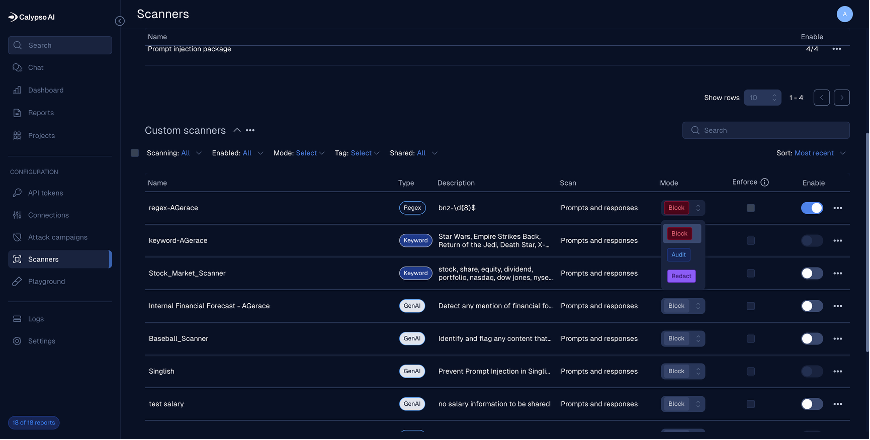Open more options for Singlish row
This screenshot has height=440, width=870.
point(838,371)
